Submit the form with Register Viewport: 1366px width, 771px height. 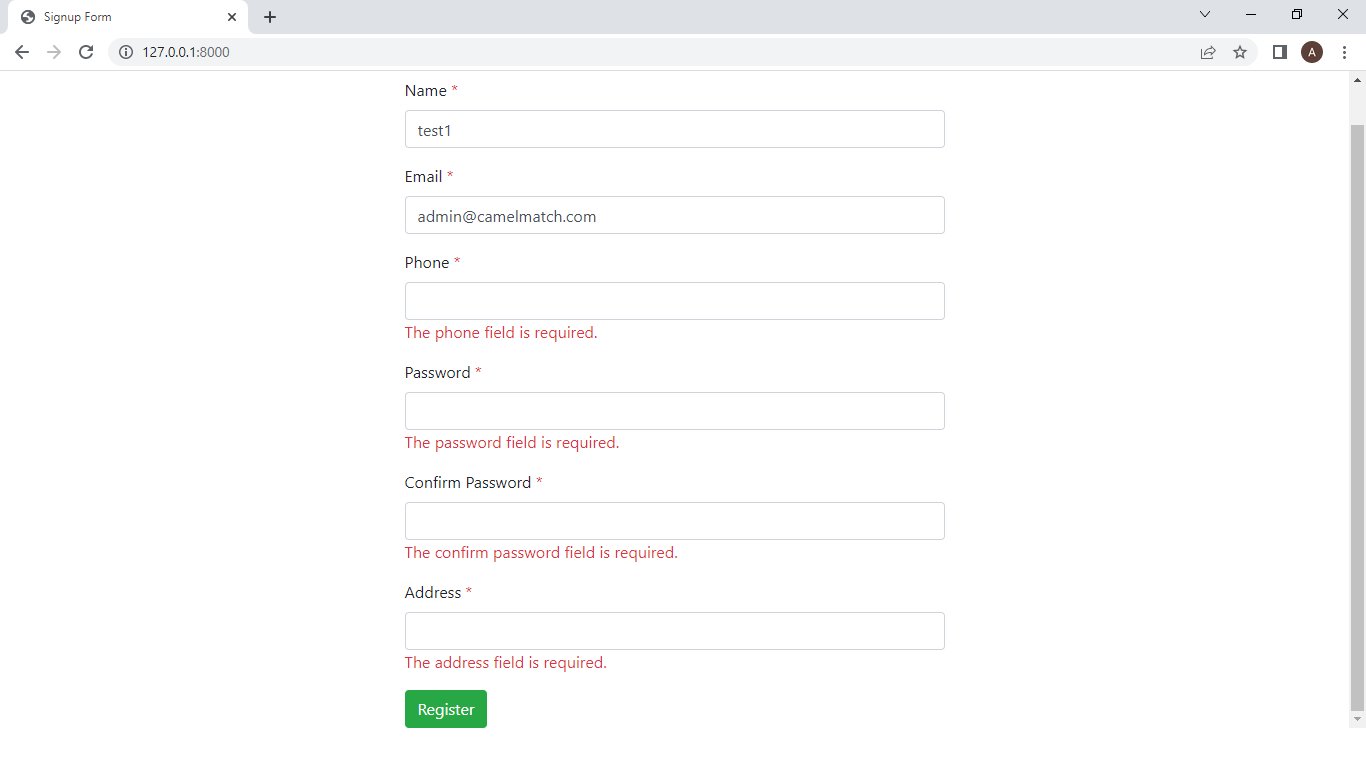pos(446,709)
